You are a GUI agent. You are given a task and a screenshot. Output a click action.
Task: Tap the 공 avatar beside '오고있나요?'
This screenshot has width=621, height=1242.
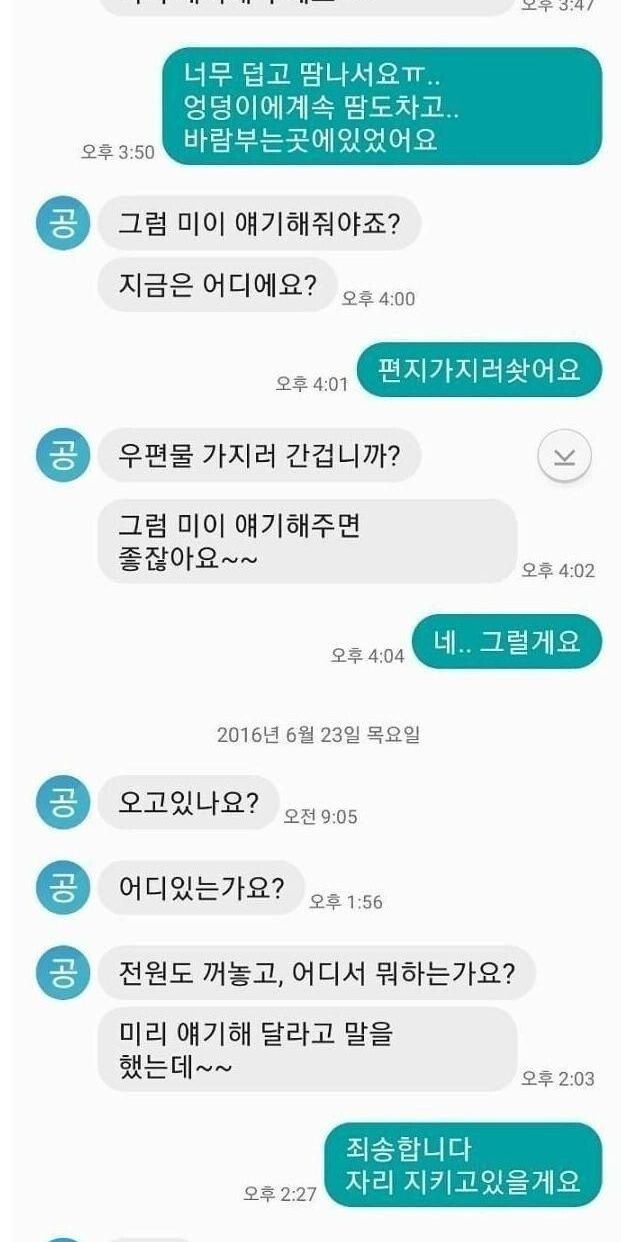coord(63,802)
